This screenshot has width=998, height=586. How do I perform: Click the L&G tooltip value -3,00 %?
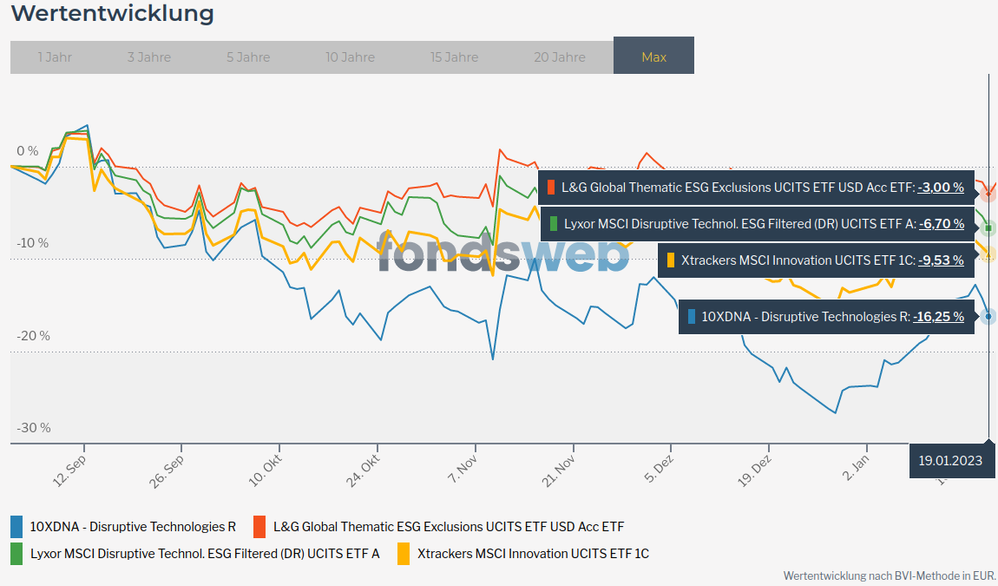point(940,187)
